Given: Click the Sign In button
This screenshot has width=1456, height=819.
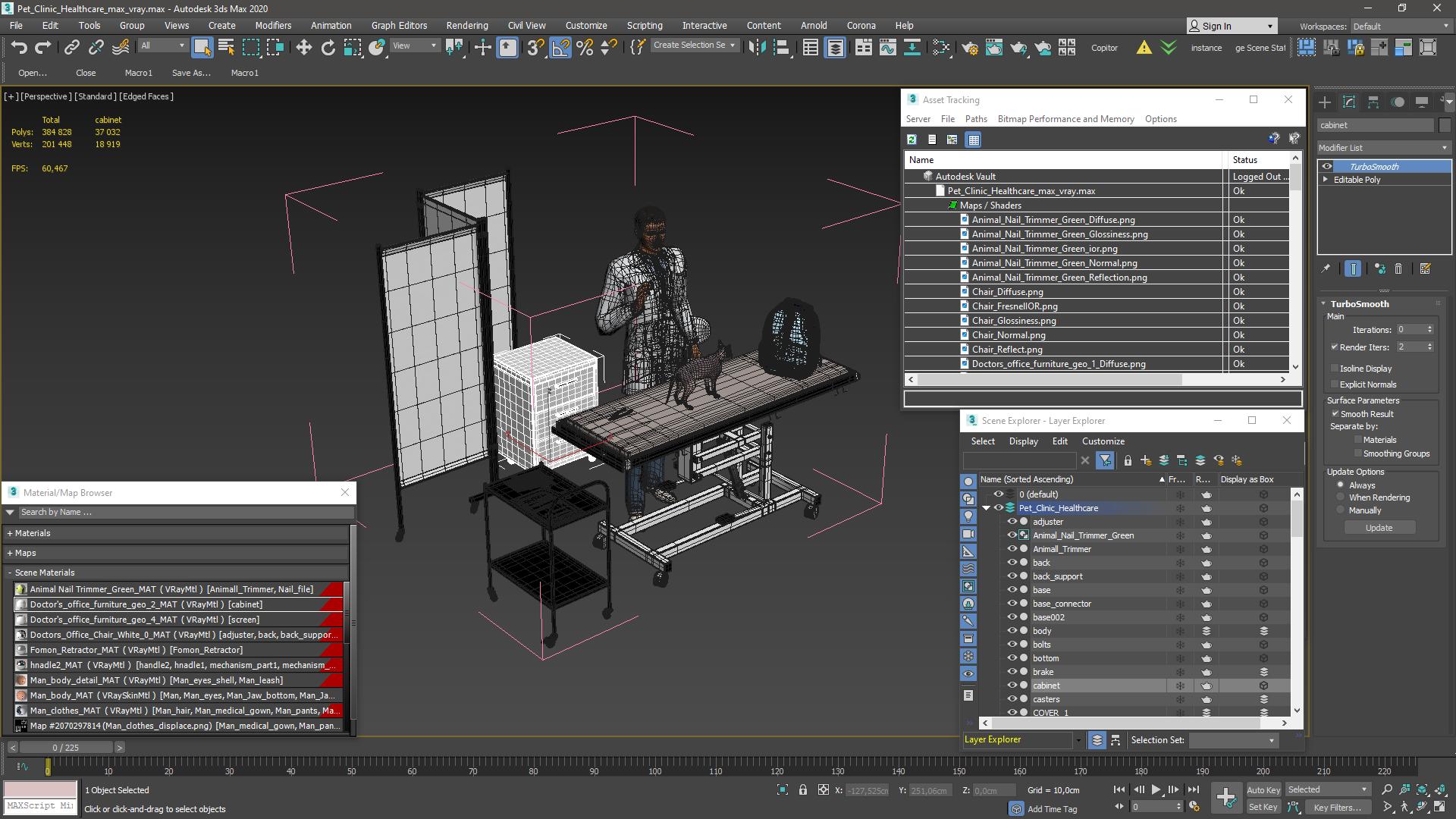Looking at the screenshot, I should (x=1231, y=26).
